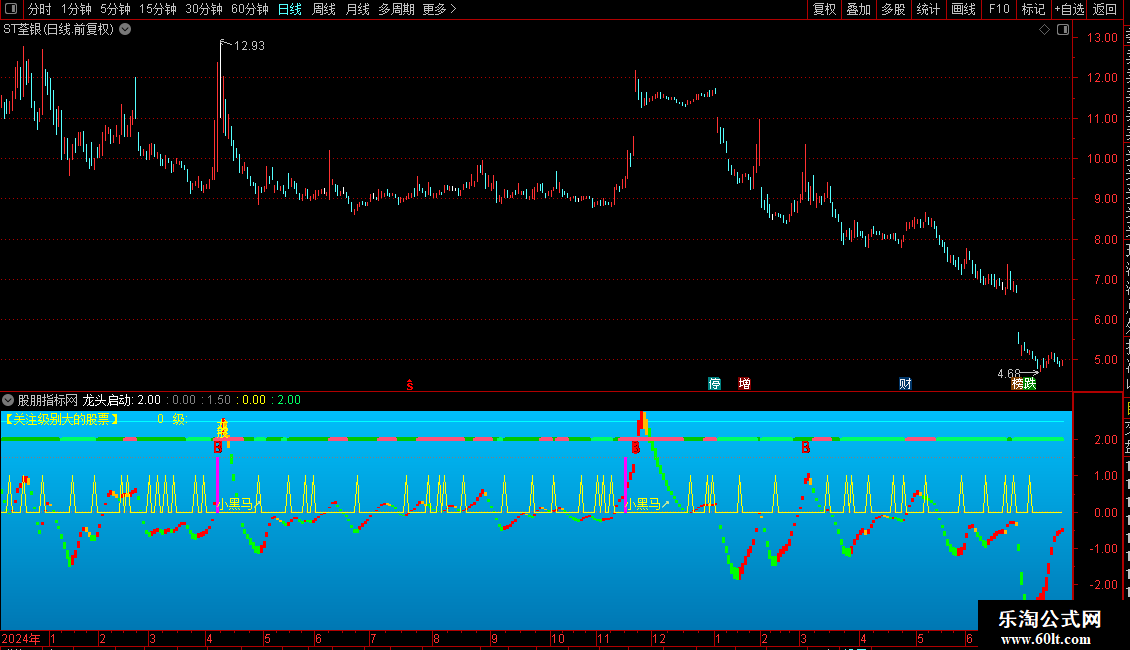The height and width of the screenshot is (650, 1130).
Task: Click the 4.68 low price label
Action: [1009, 373]
